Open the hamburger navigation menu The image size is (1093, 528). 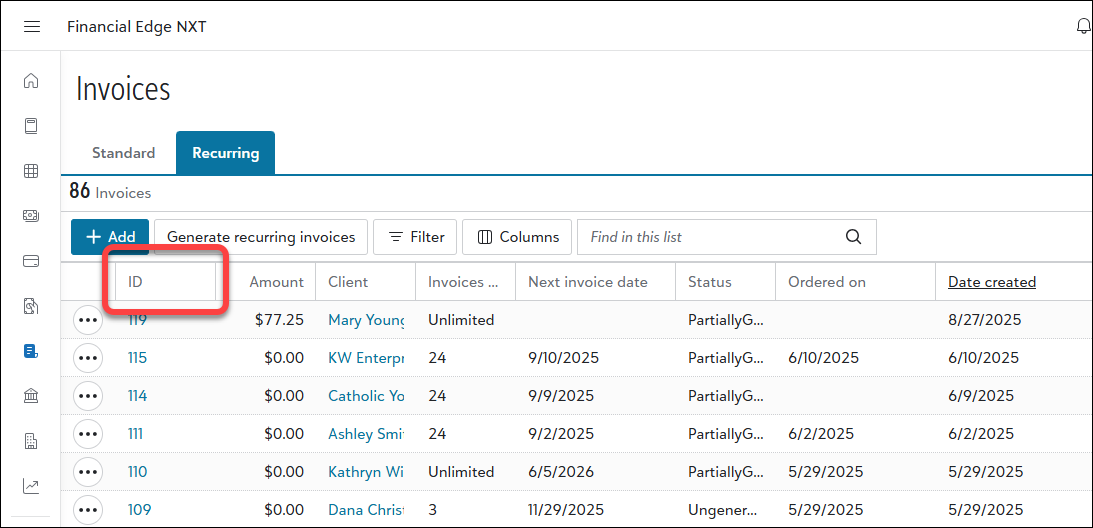[x=32, y=26]
